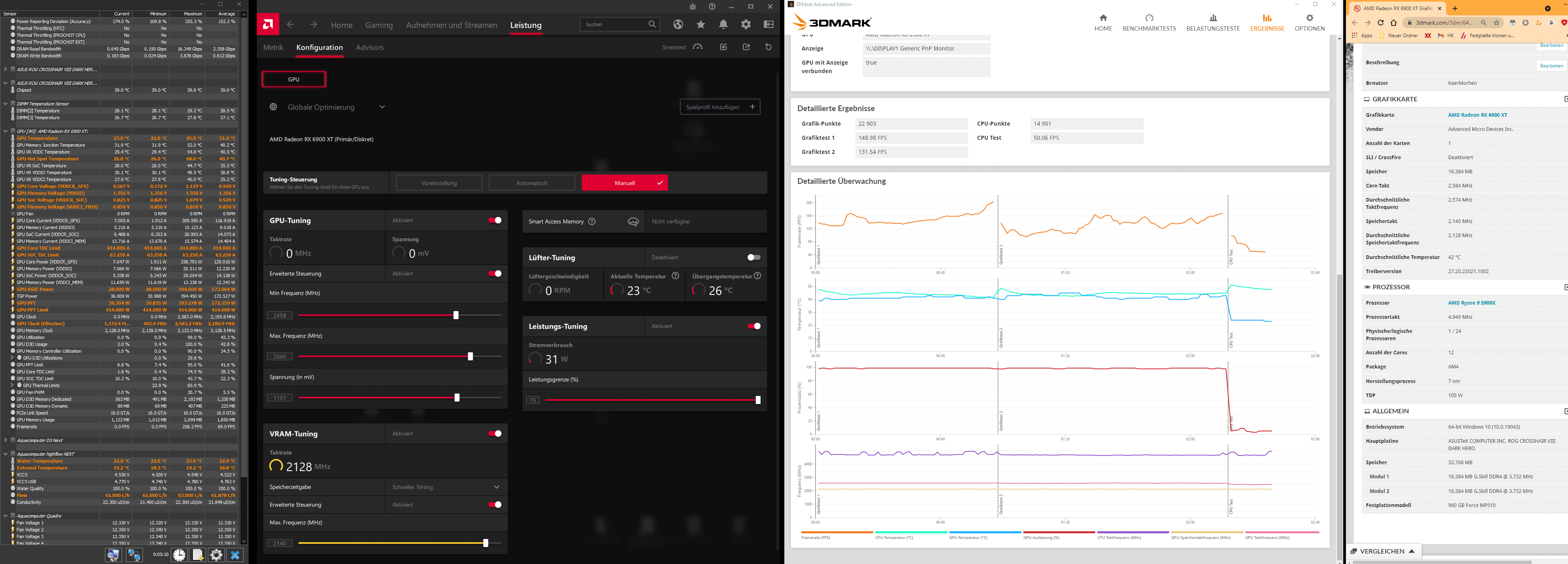The width and height of the screenshot is (1568, 564).
Task: Open BELASTUNGSTESTE in 3DMark
Action: point(1212,23)
